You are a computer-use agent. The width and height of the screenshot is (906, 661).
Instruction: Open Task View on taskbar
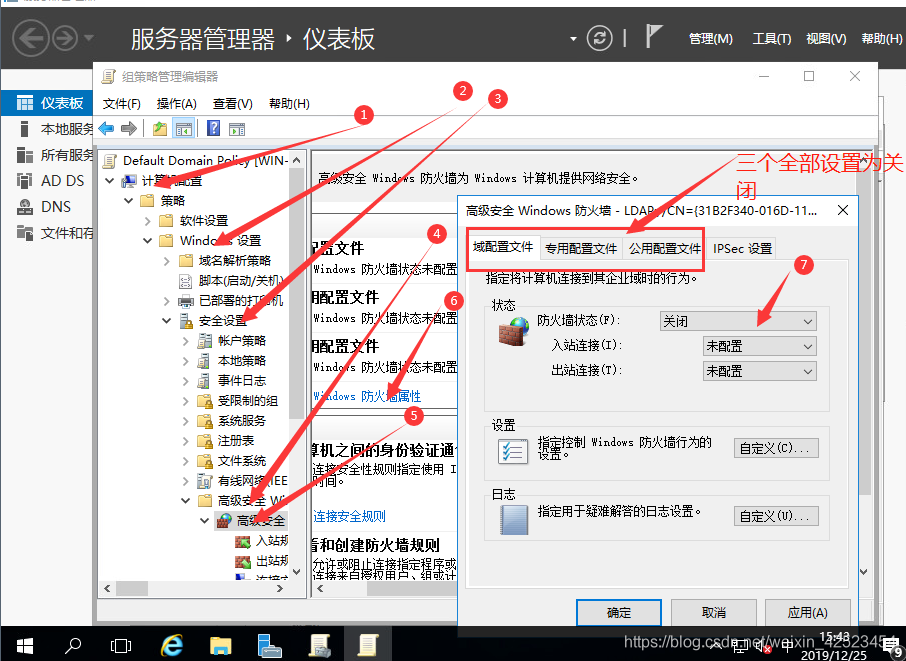[x=121, y=645]
